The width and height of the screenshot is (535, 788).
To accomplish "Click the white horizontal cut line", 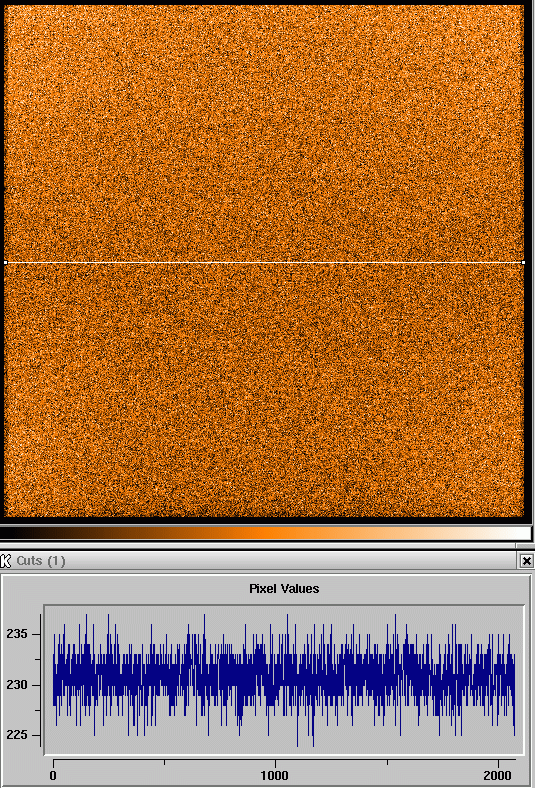I will (264, 262).
